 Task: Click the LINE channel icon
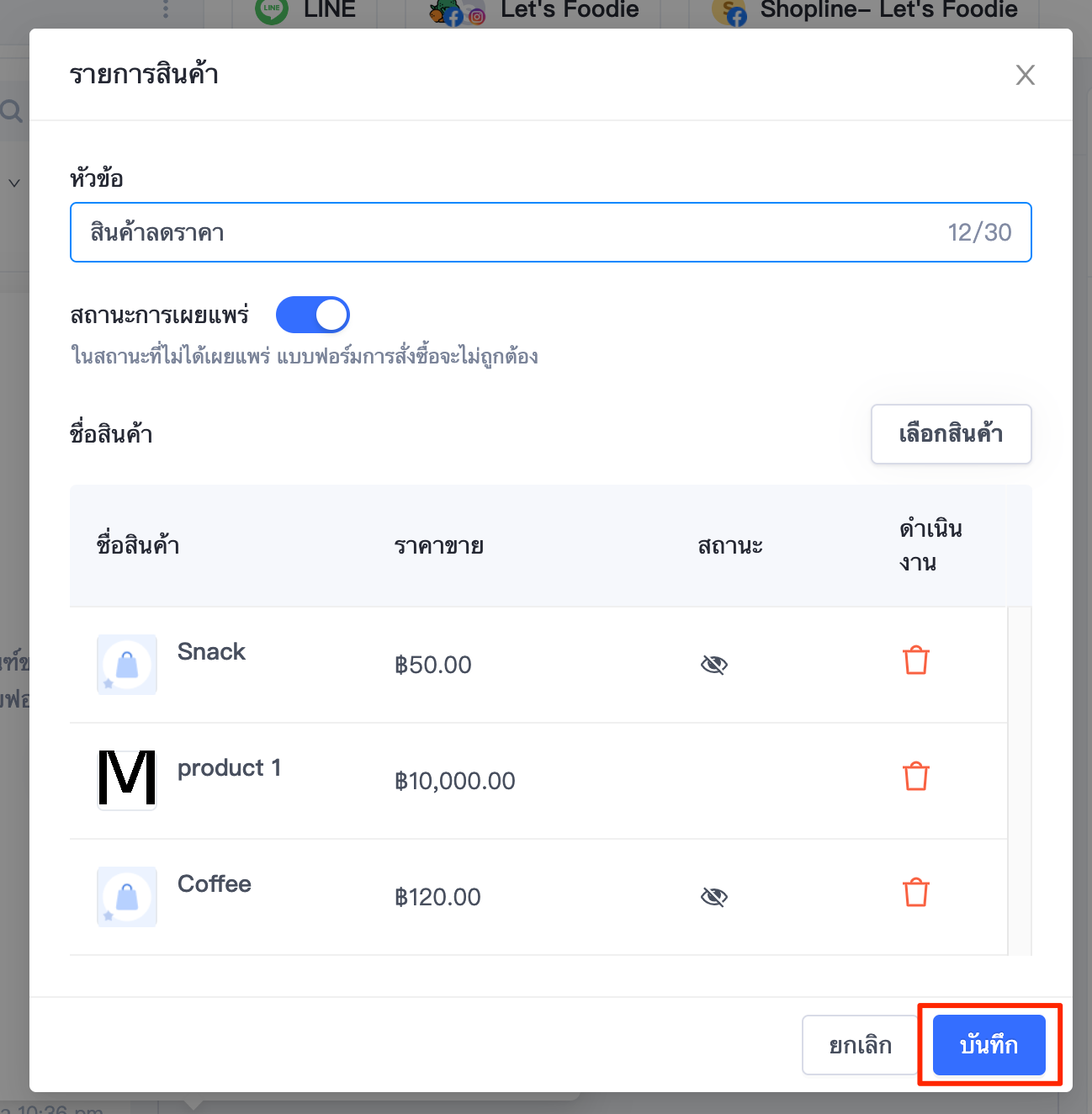(272, 10)
